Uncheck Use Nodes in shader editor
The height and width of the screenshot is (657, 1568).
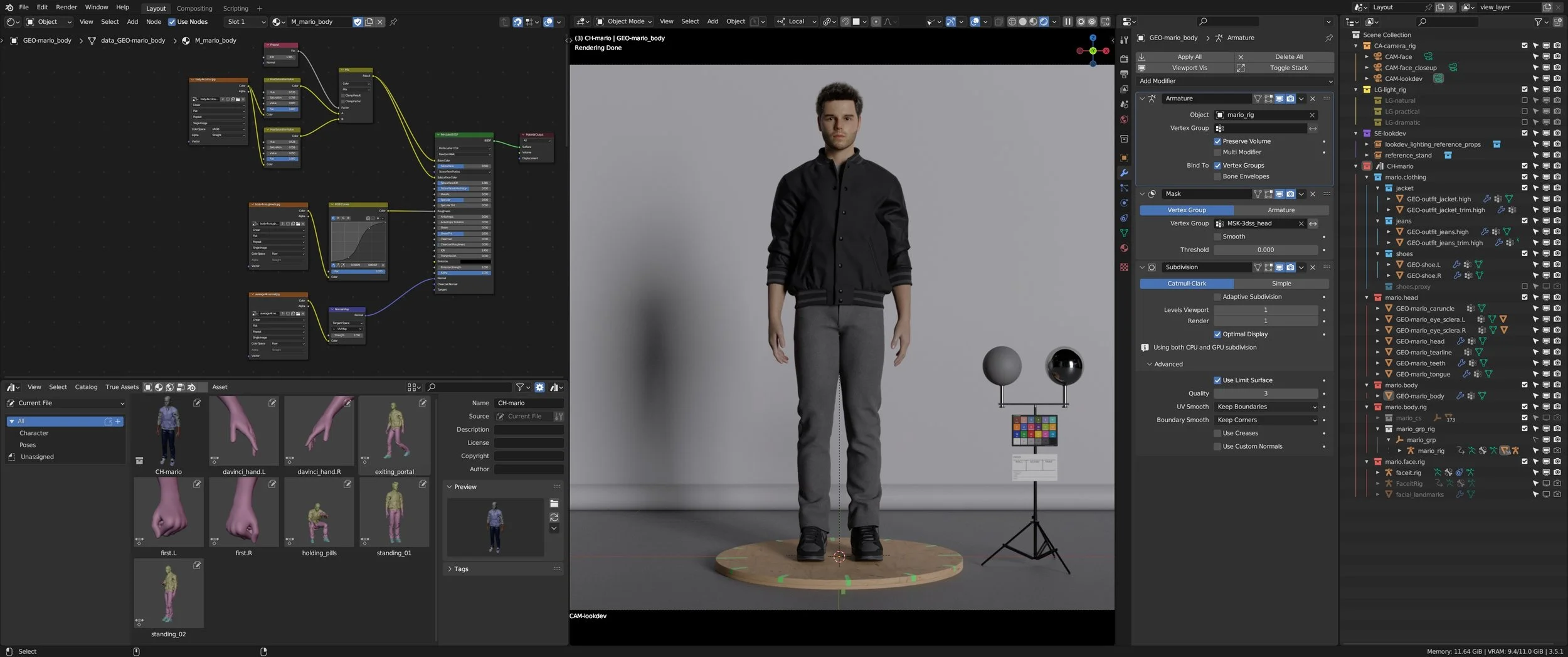[x=172, y=22]
